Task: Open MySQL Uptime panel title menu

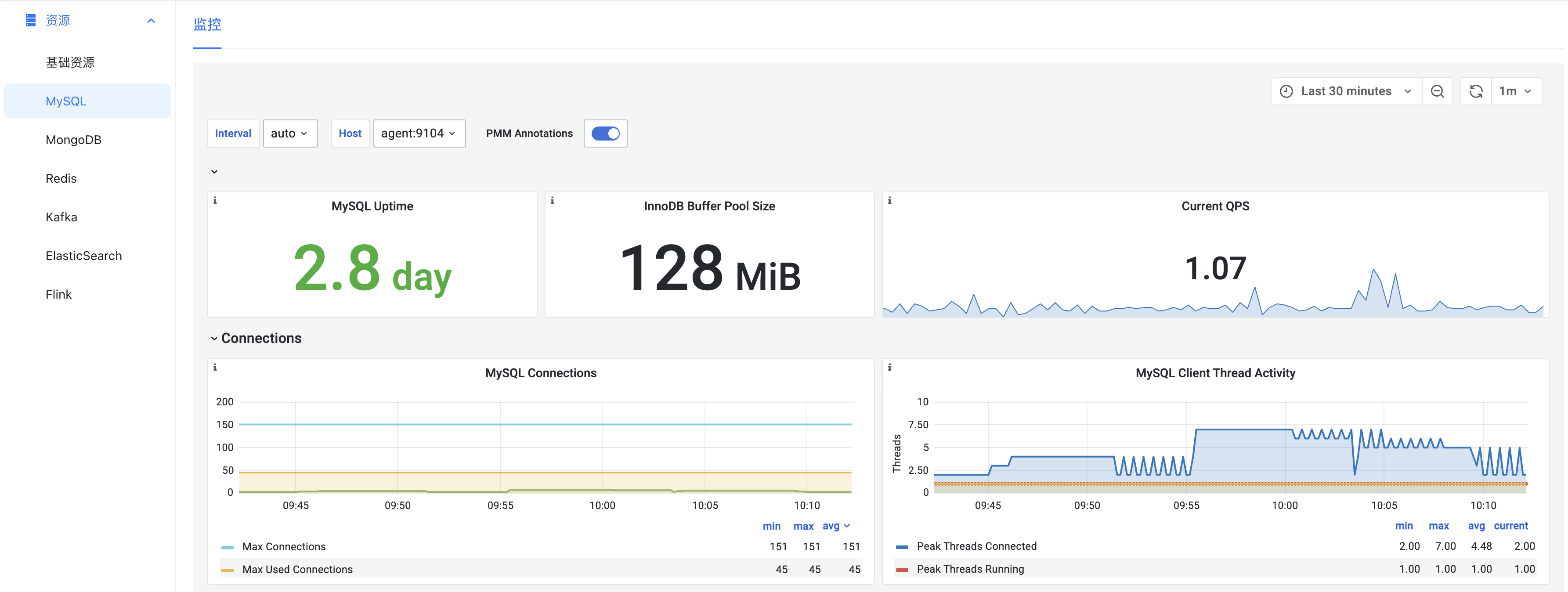Action: tap(372, 206)
